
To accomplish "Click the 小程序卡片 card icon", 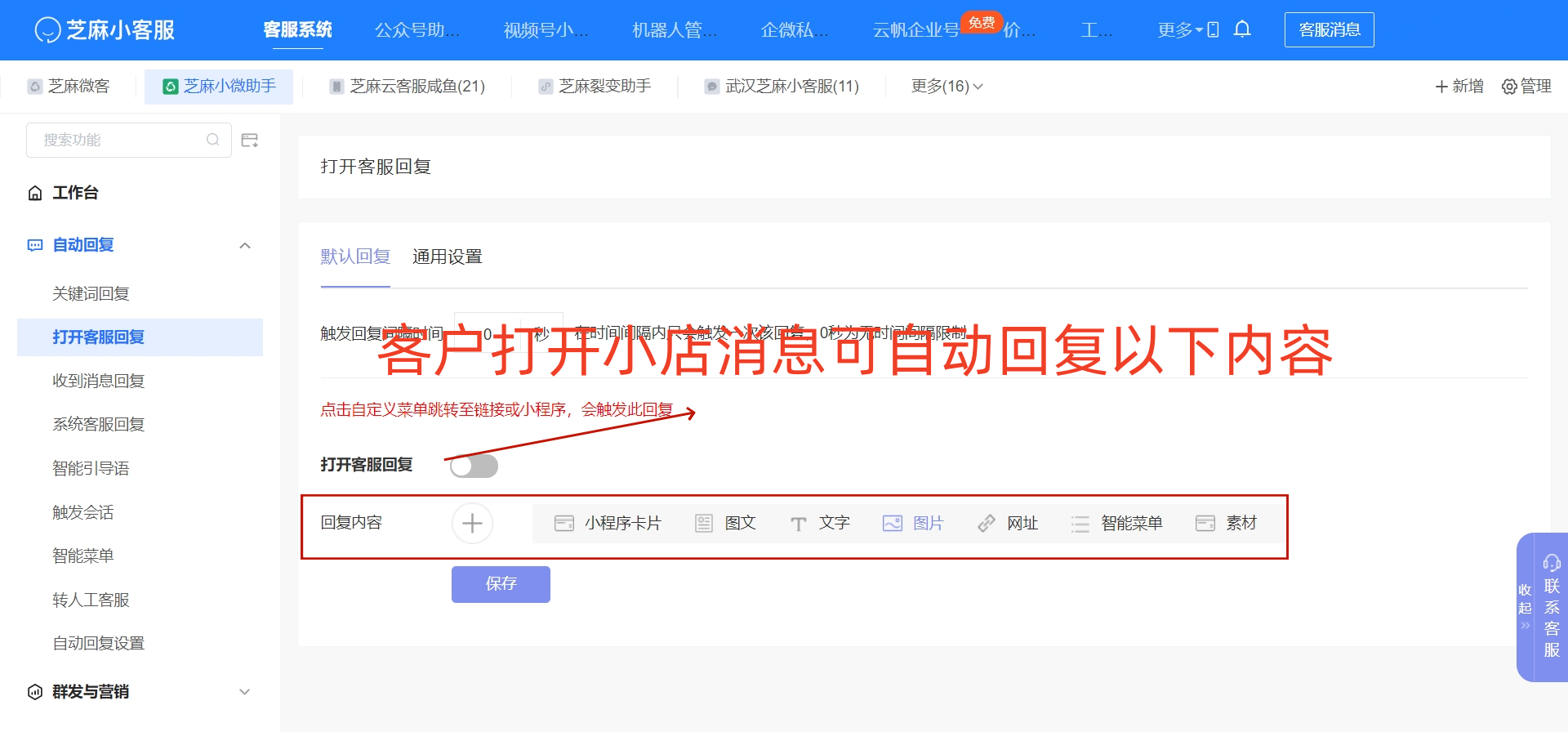I will tap(564, 523).
